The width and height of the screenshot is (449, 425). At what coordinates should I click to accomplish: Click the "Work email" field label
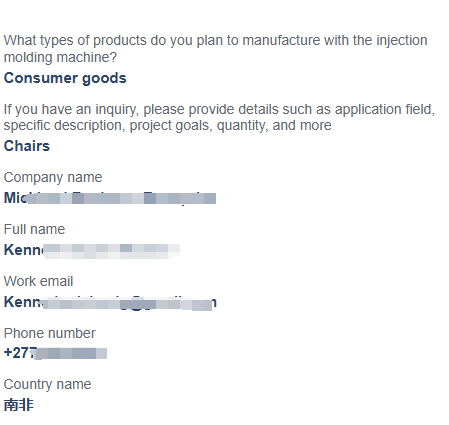[38, 281]
